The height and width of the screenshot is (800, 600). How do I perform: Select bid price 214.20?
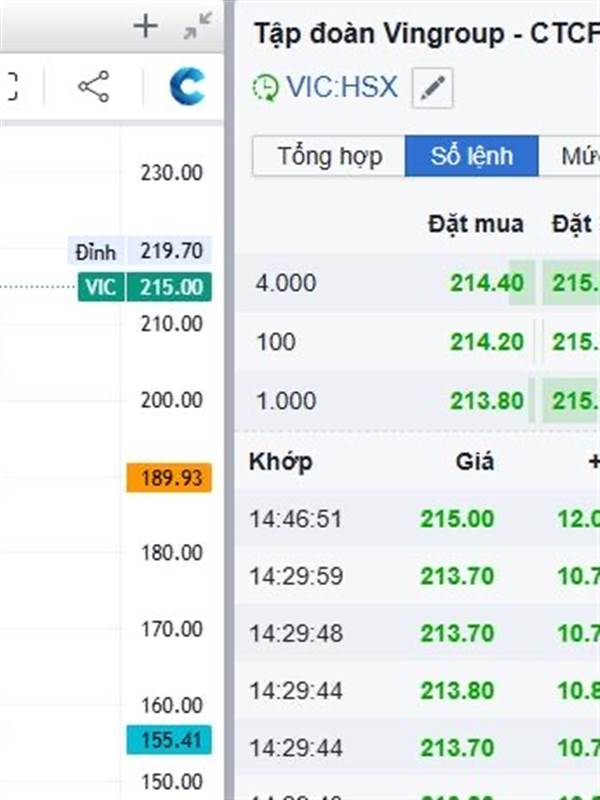487,342
